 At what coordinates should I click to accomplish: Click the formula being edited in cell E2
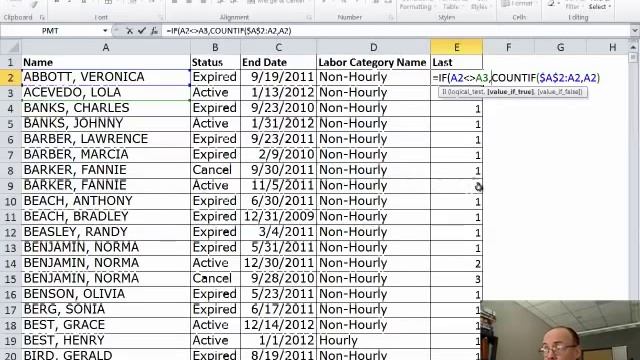pyautogui.click(x=516, y=78)
